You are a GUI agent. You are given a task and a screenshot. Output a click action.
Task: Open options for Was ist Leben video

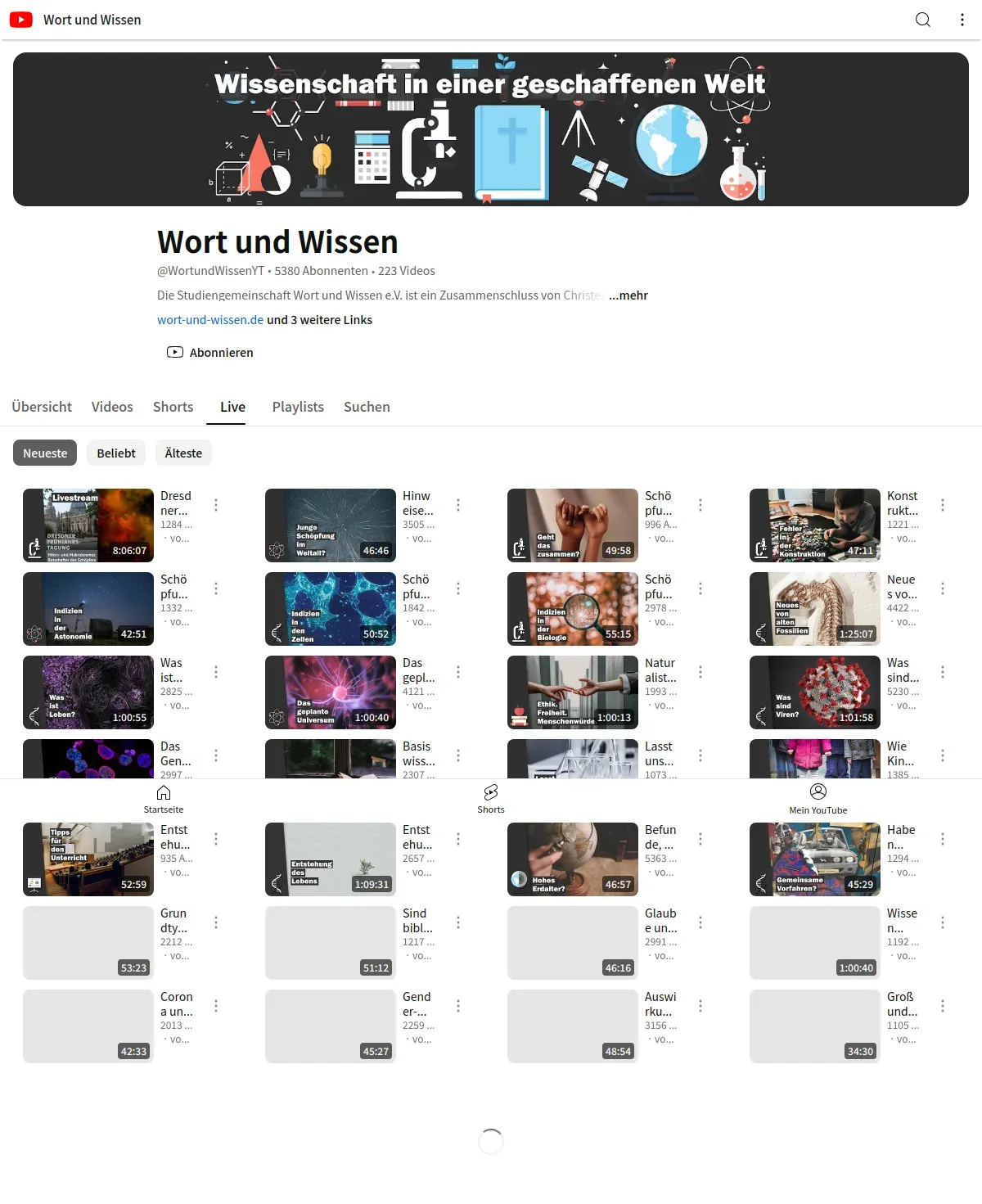216,672
